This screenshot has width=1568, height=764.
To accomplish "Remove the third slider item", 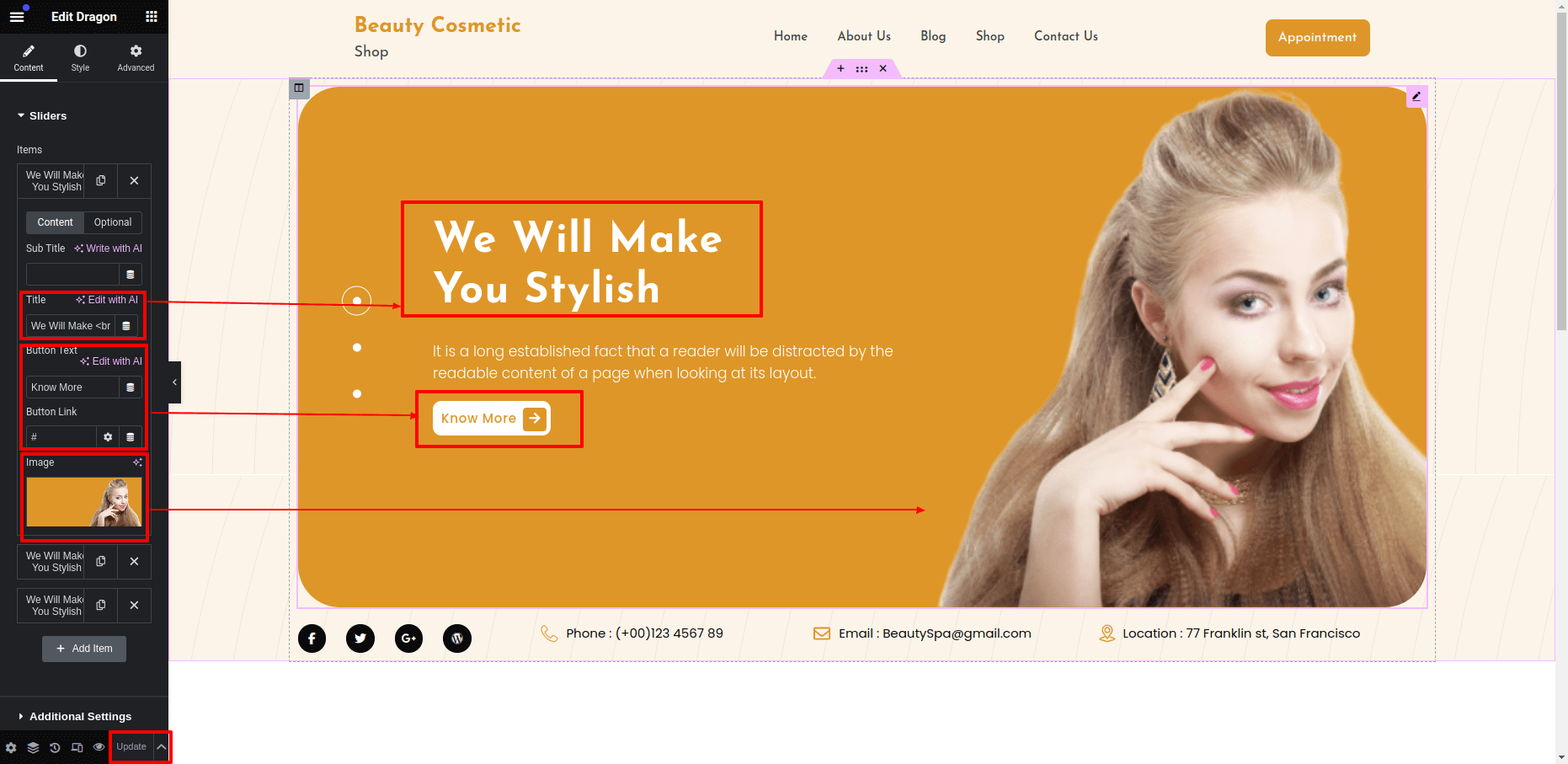I will pyautogui.click(x=134, y=606).
